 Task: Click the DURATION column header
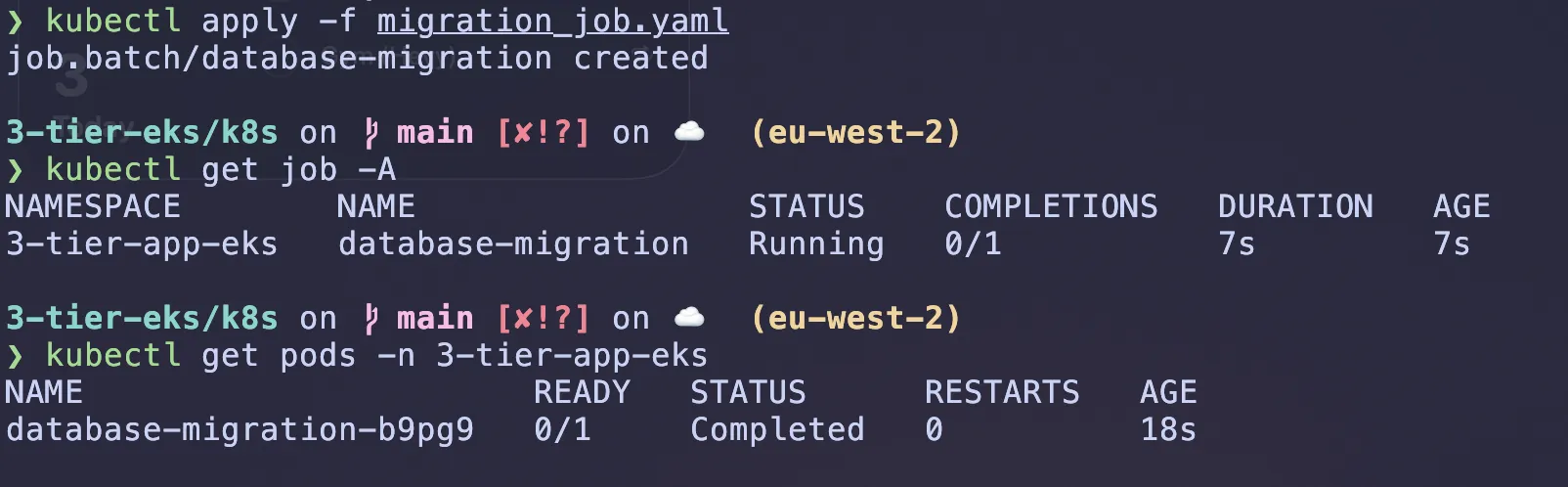coord(1295,206)
